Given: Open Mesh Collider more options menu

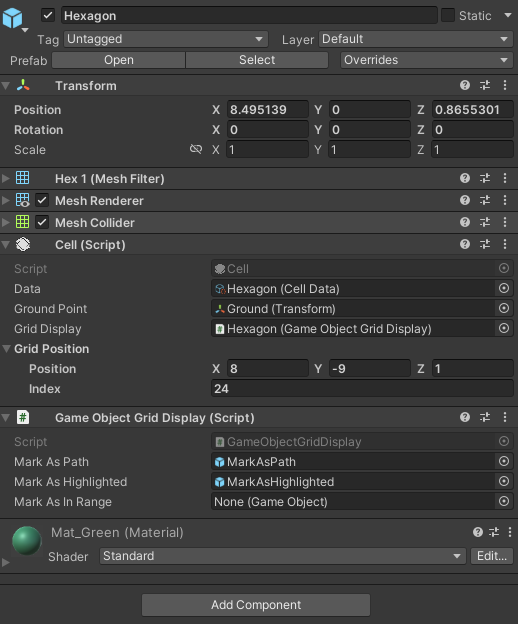Looking at the screenshot, I should coord(505,222).
